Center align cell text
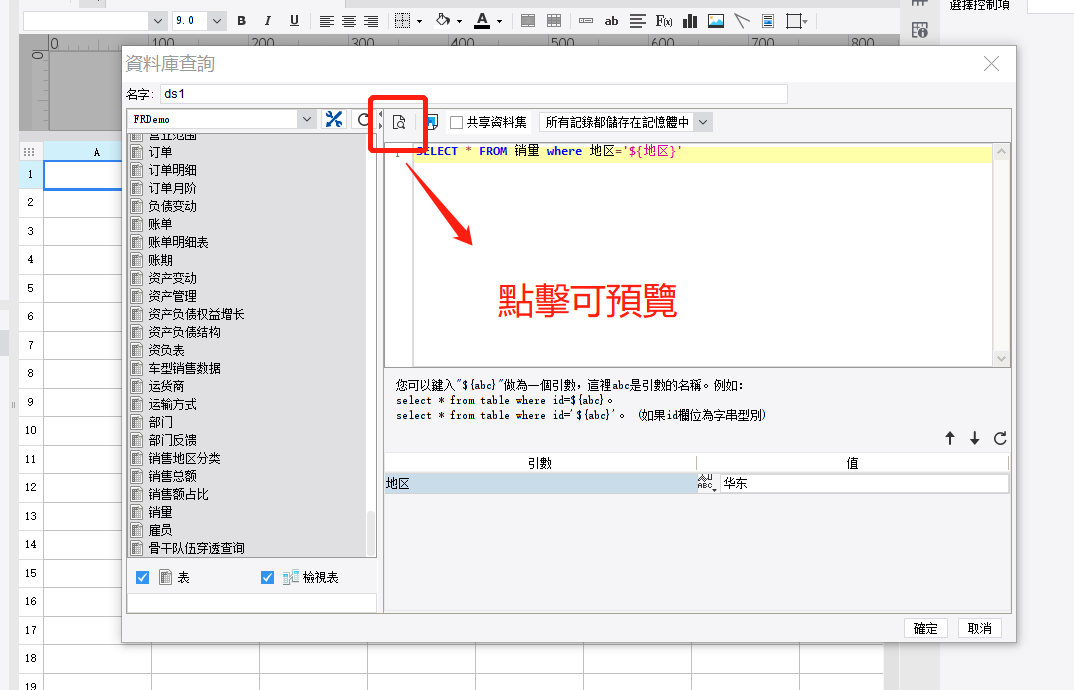This screenshot has height=690, width=1074. coord(349,21)
